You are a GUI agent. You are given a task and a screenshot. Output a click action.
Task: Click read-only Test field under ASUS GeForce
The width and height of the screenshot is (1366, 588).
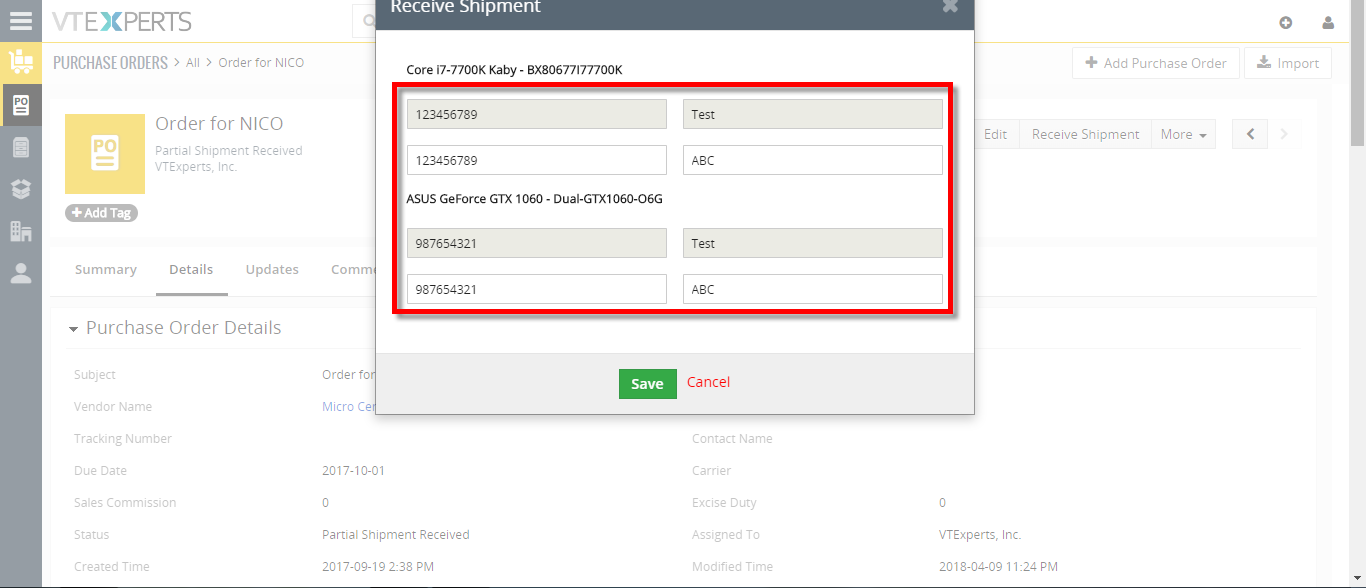pos(812,243)
